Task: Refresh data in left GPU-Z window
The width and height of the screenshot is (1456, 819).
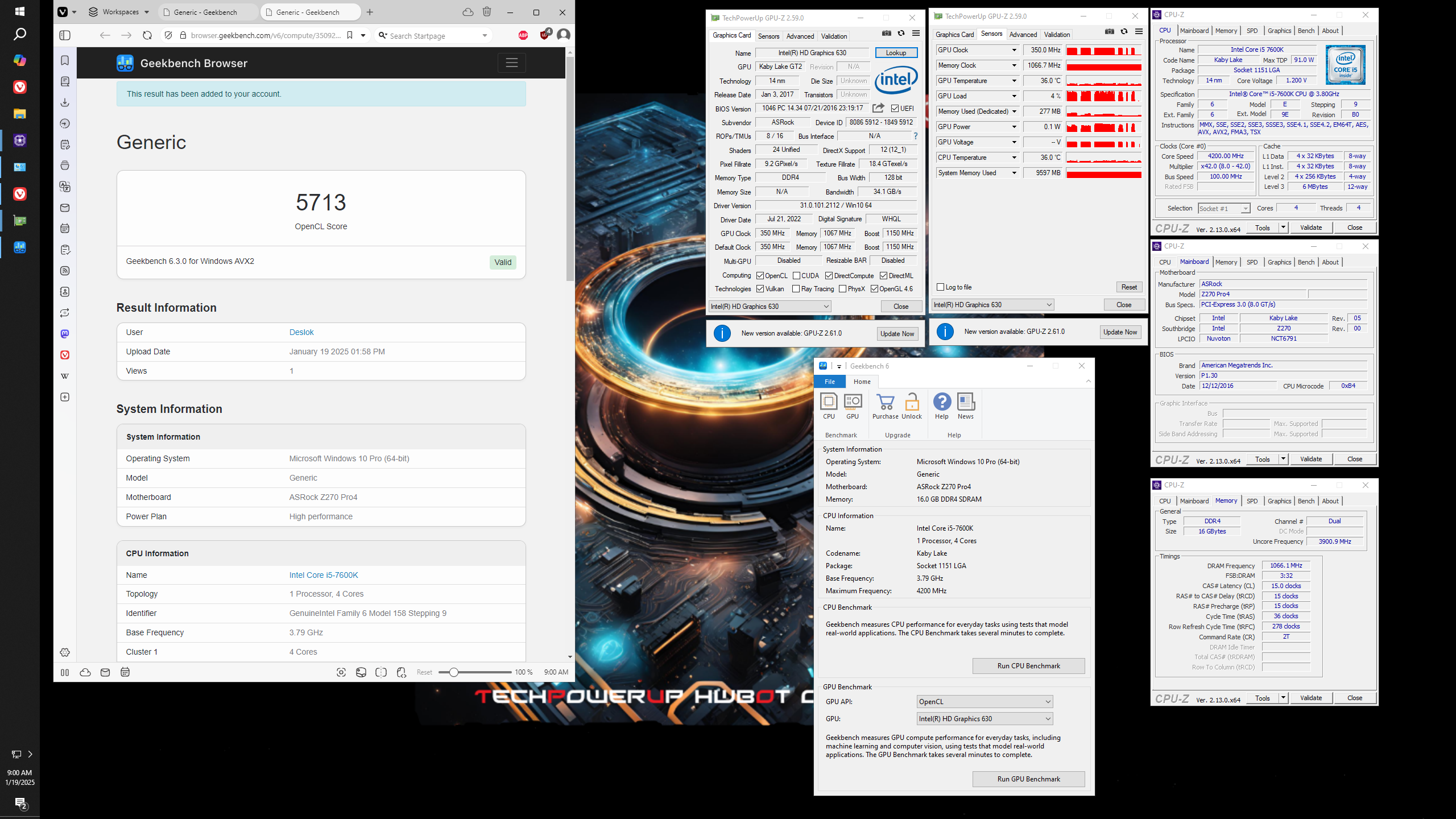Action: click(901, 34)
